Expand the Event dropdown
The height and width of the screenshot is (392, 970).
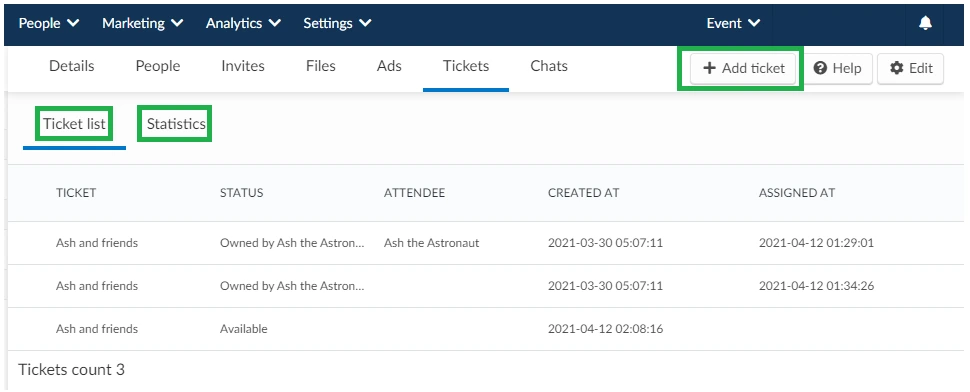(734, 23)
